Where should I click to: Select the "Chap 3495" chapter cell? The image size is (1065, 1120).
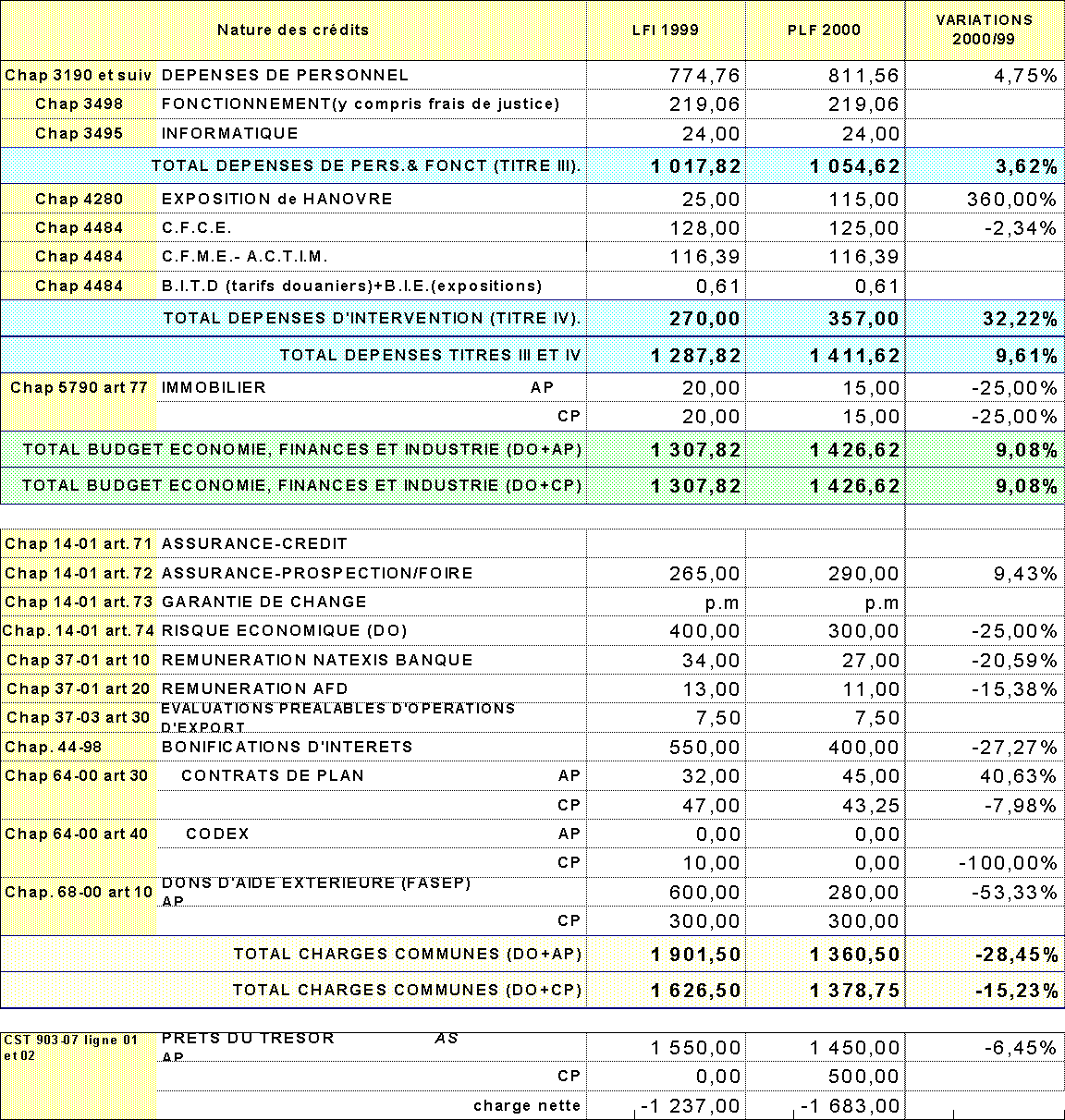click(x=79, y=133)
